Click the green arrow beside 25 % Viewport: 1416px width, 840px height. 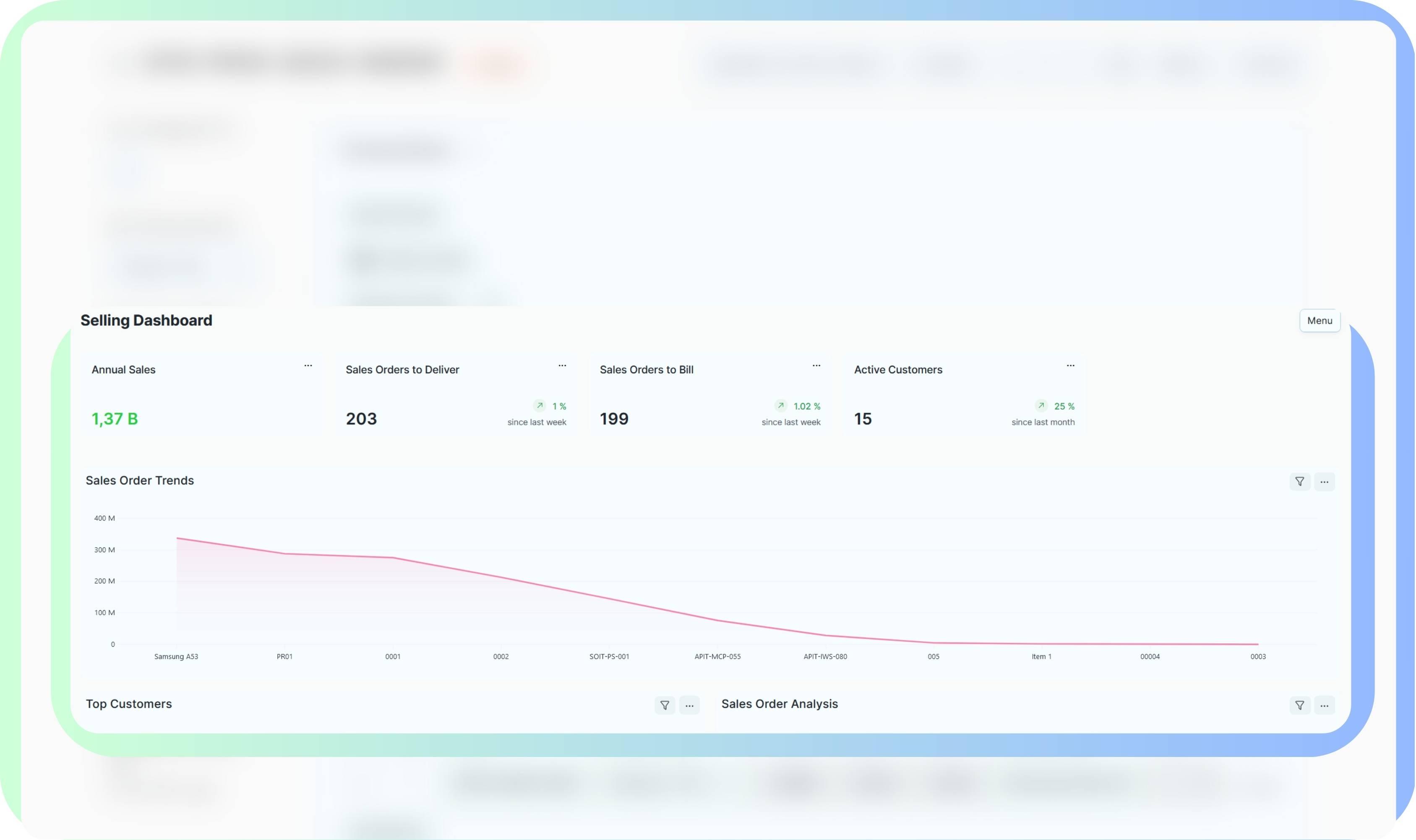click(x=1040, y=405)
